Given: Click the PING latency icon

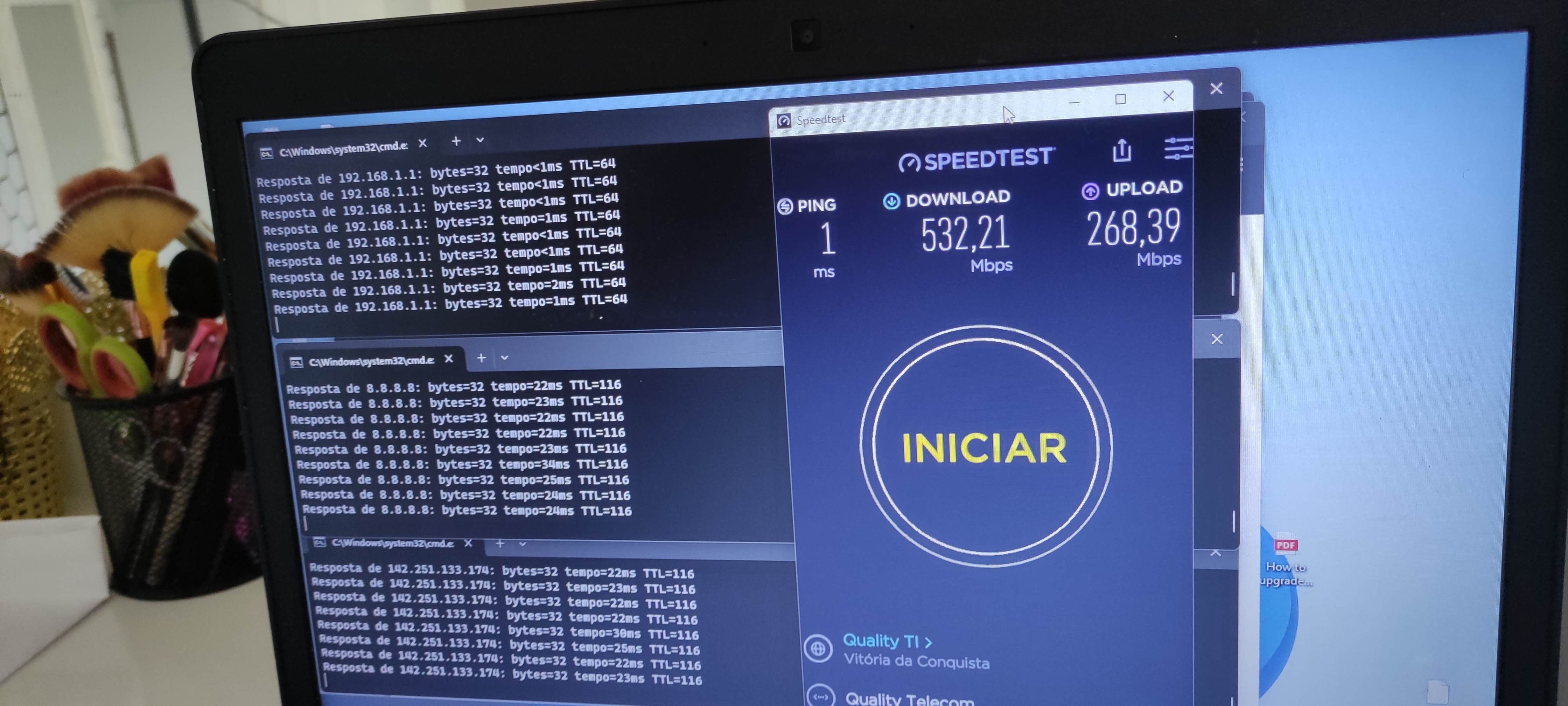Looking at the screenshot, I should [785, 207].
